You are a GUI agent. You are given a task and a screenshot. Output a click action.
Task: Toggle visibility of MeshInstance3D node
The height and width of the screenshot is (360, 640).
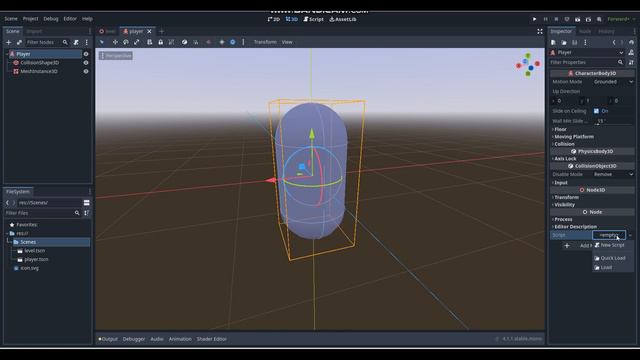[86, 71]
